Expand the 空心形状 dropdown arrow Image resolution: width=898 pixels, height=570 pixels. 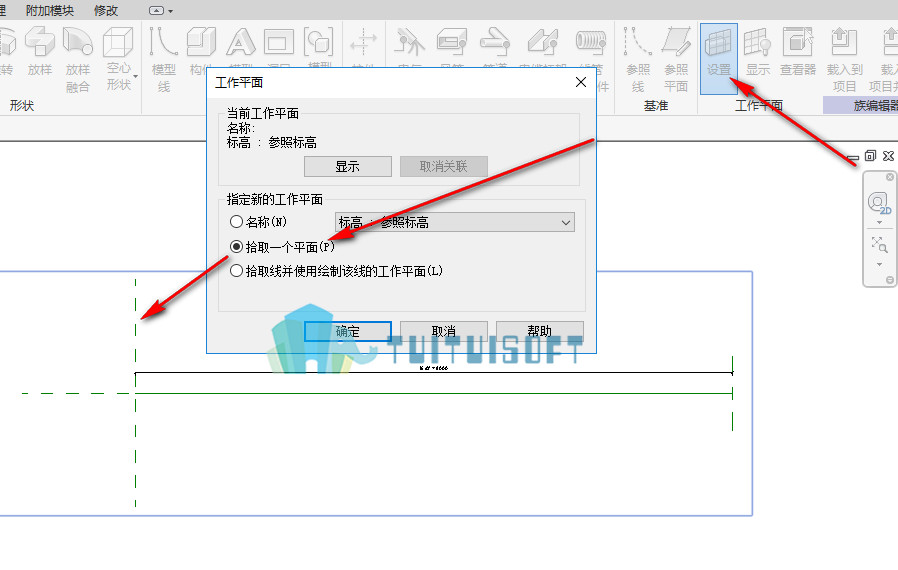pos(136,76)
